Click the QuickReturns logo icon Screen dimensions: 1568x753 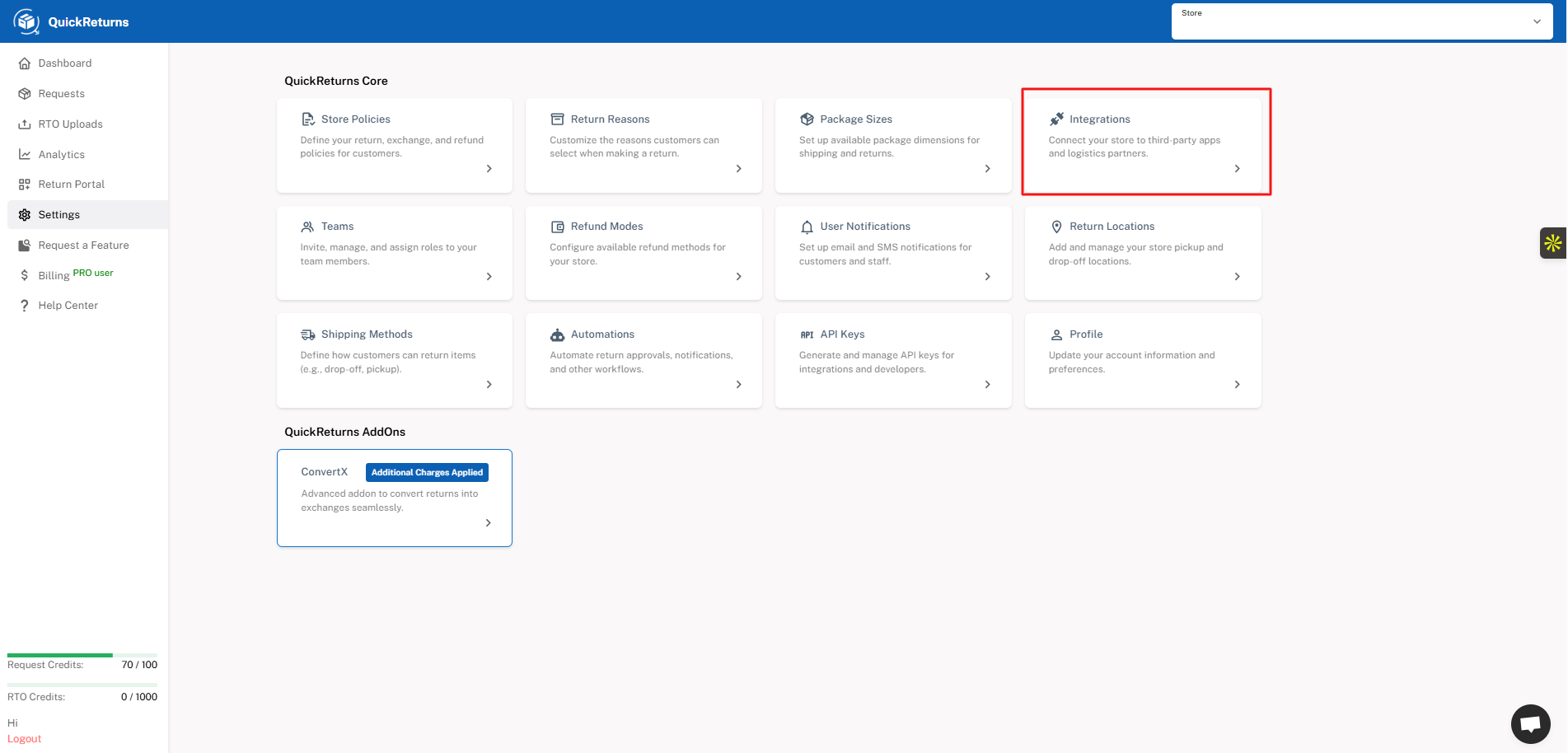pos(26,21)
